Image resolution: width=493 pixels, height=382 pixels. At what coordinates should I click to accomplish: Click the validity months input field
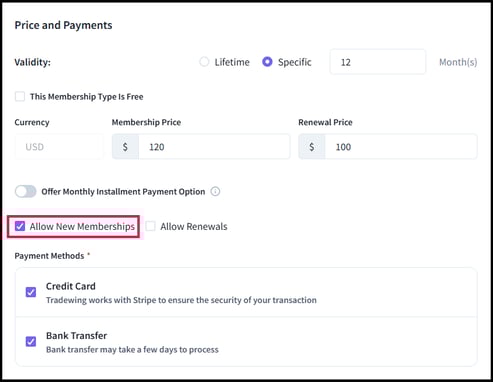378,62
